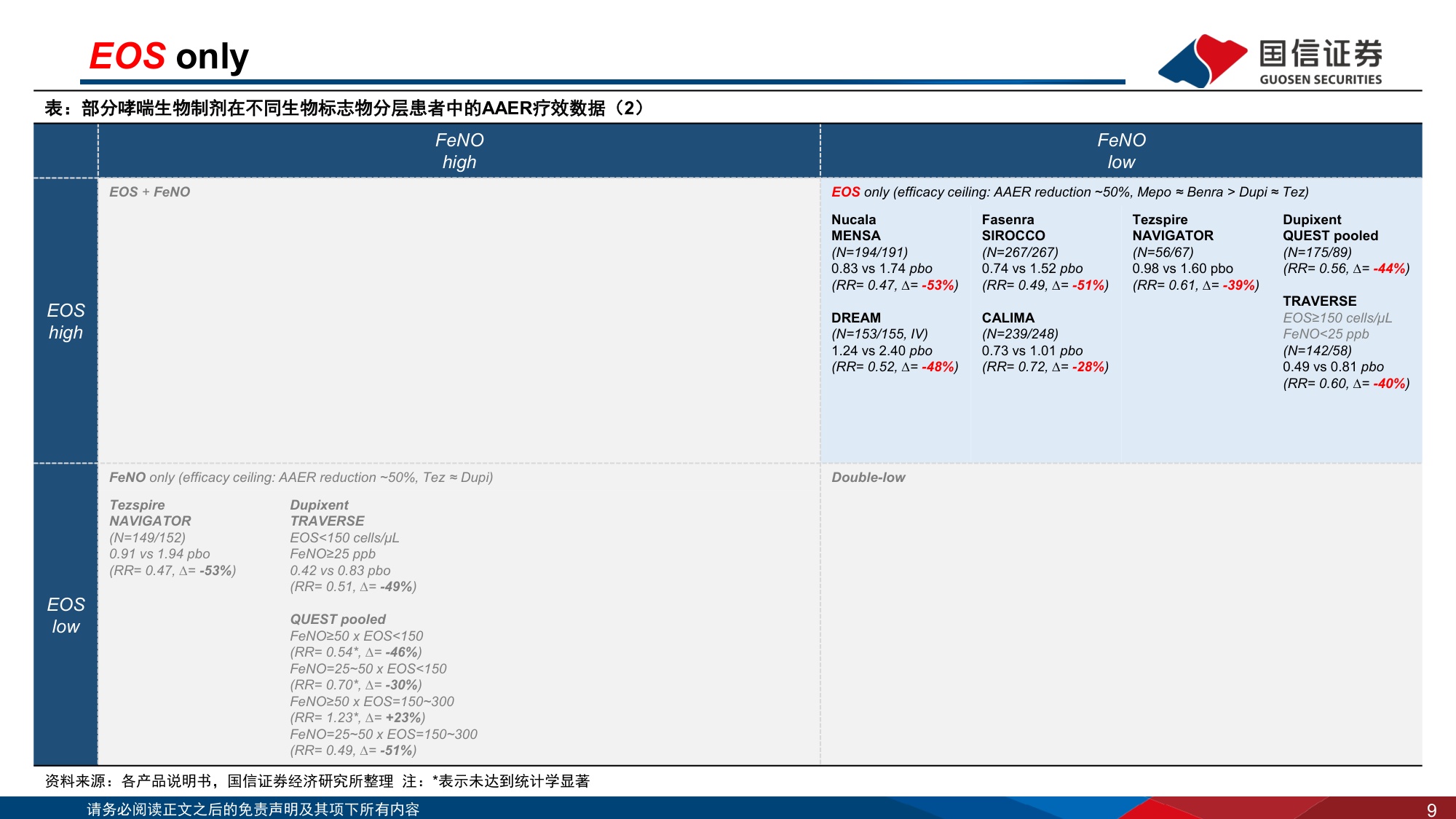
Task: Select the 'EOS low' row header
Action: [x=66, y=615]
